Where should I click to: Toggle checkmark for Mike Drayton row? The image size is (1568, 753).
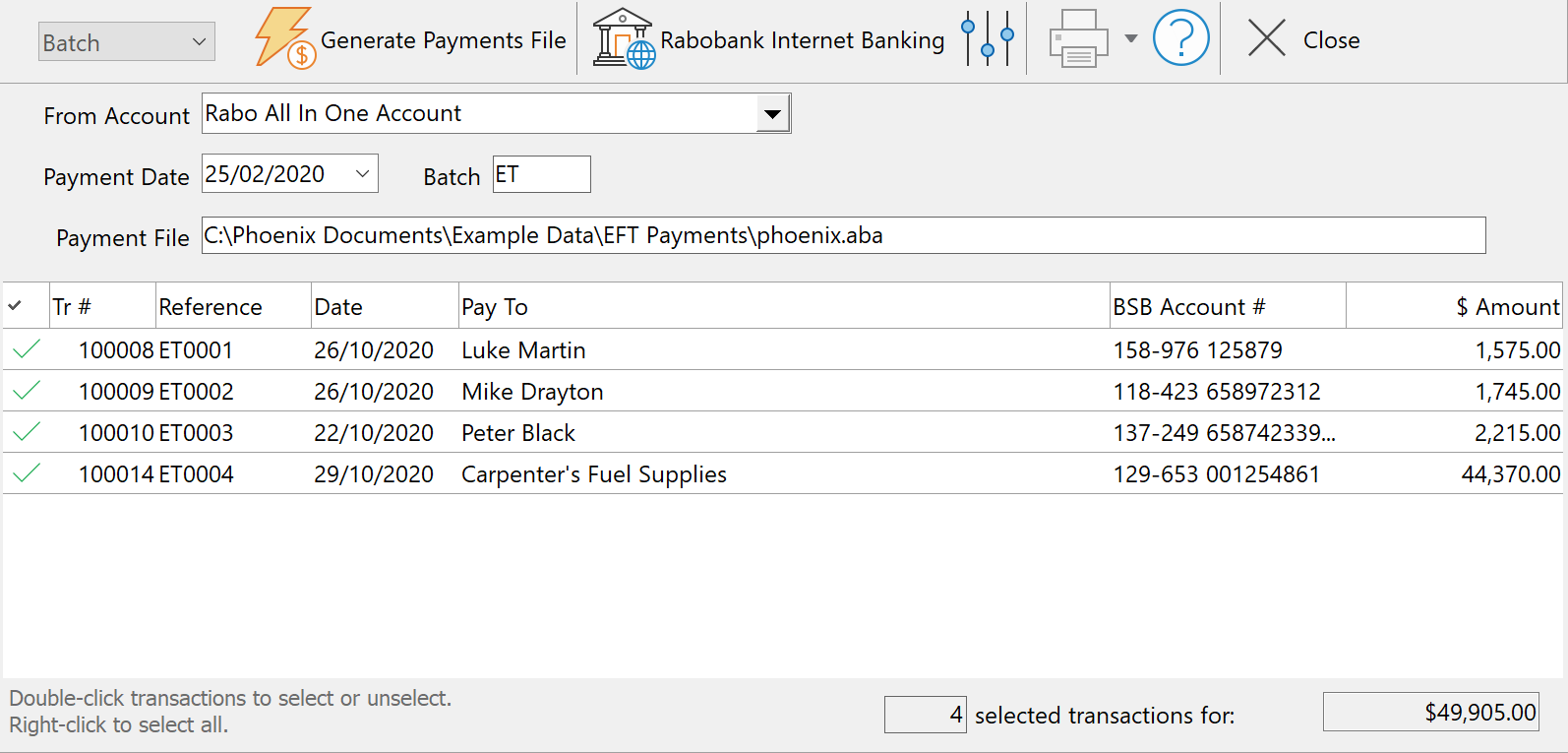27,390
